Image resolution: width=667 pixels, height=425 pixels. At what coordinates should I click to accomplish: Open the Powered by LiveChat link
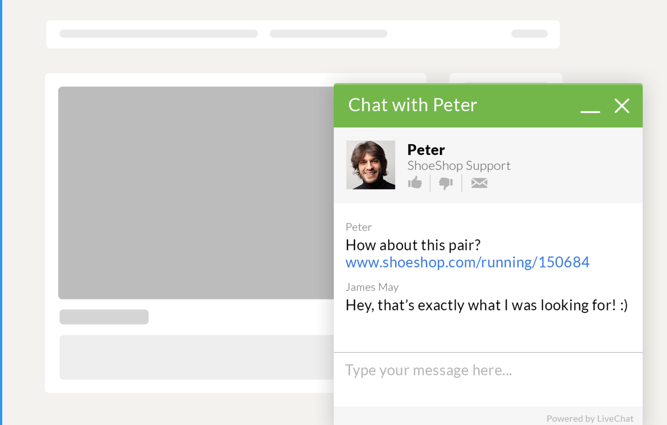tap(590, 419)
